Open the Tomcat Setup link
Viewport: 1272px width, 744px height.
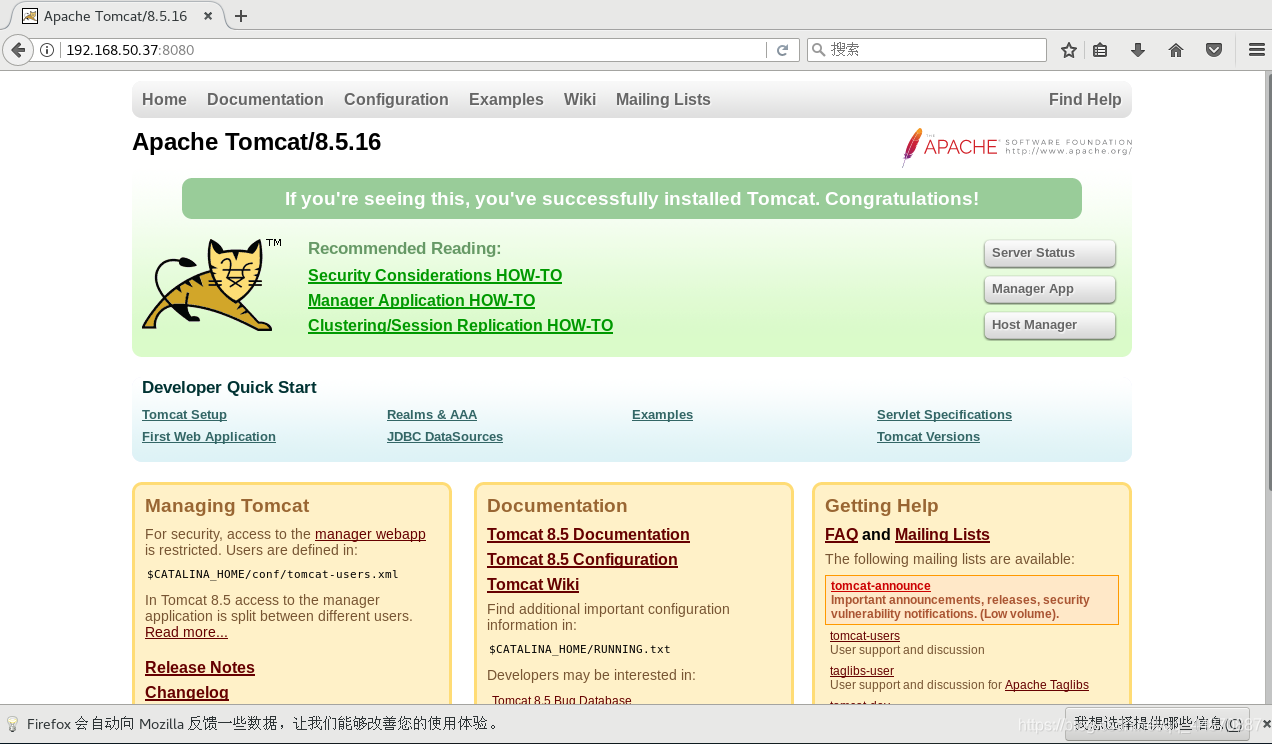[x=184, y=414]
